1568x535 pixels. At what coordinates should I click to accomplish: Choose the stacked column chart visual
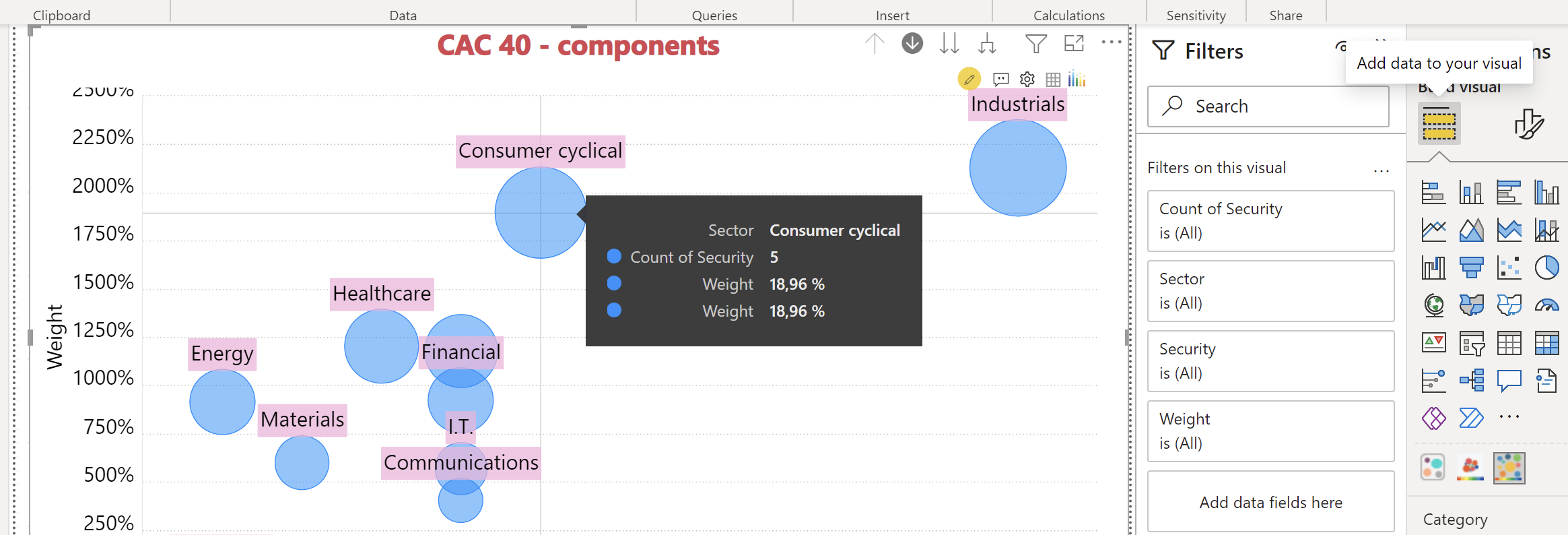coord(1471,193)
